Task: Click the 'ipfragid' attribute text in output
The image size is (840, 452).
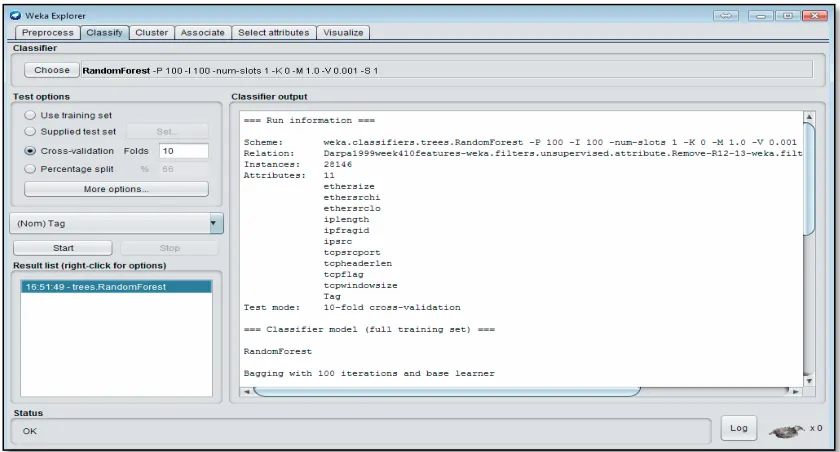Action: tap(346, 230)
